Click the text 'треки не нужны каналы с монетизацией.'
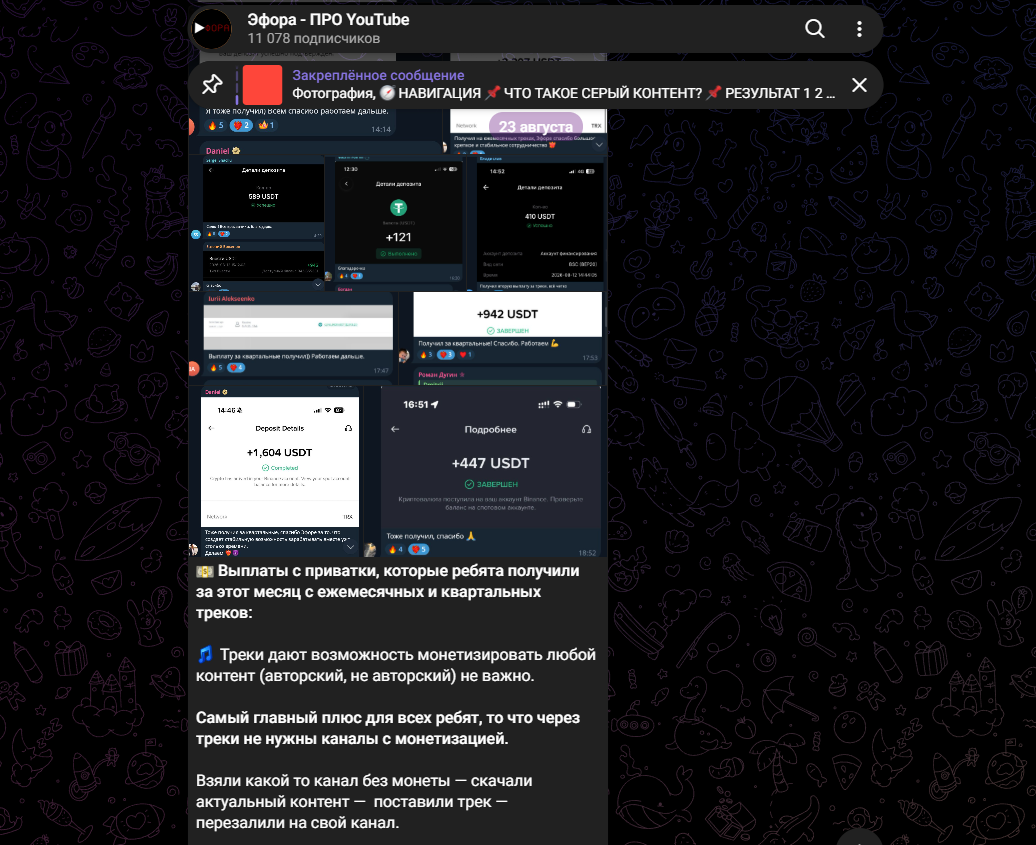The image size is (1036, 845). 352,739
